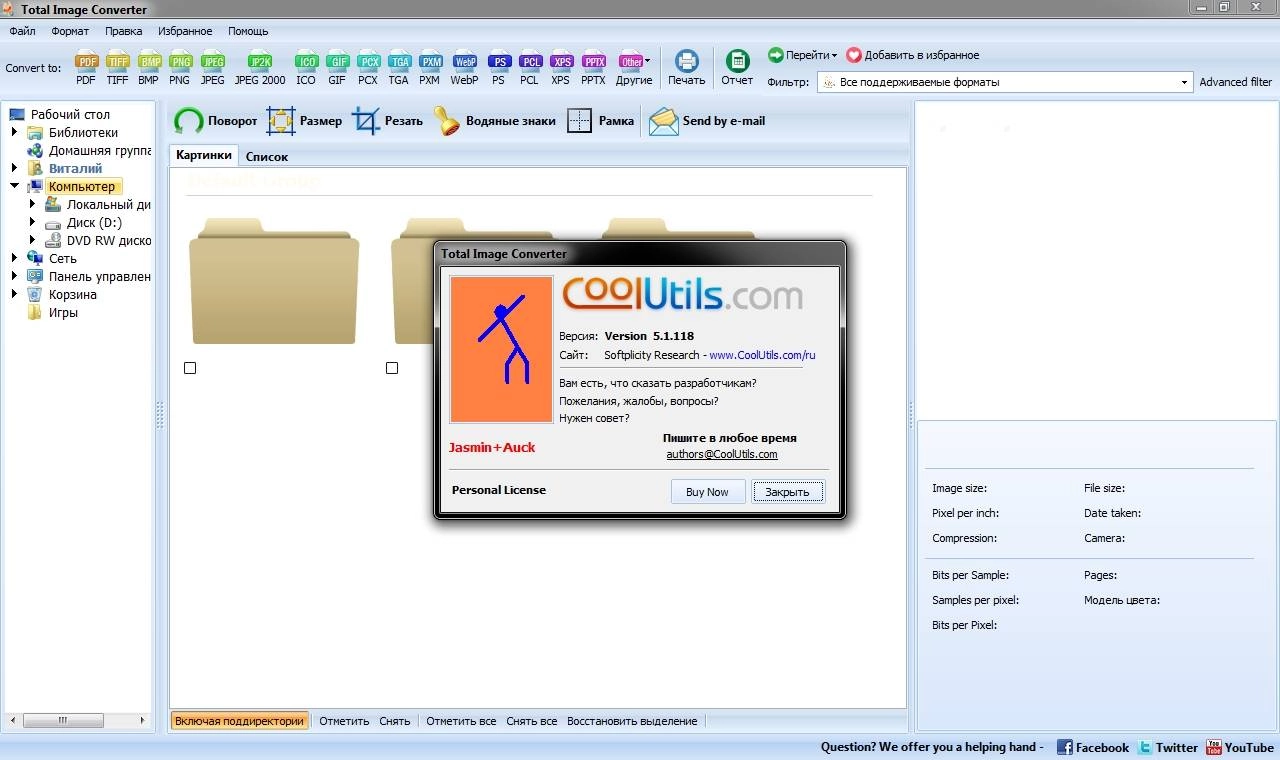Image resolution: width=1280 pixels, height=760 pixels.
Task: Click Восстановить выделение
Action: pyautogui.click(x=632, y=721)
